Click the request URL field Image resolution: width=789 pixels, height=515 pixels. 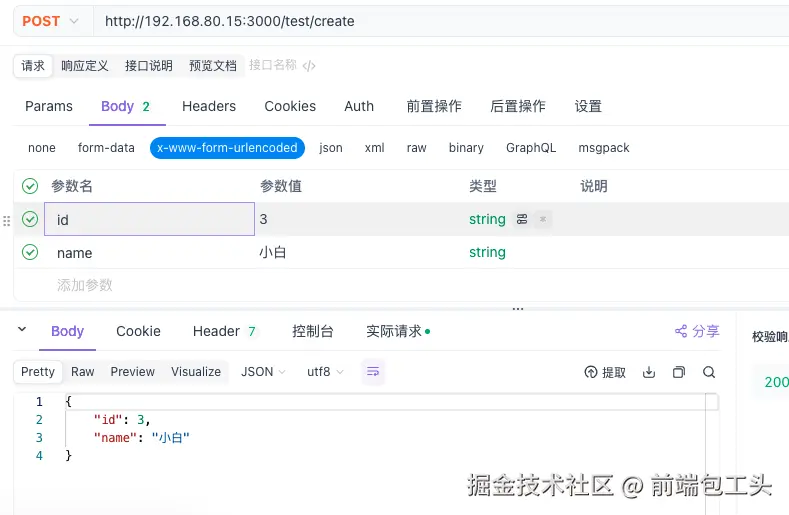(x=441, y=21)
